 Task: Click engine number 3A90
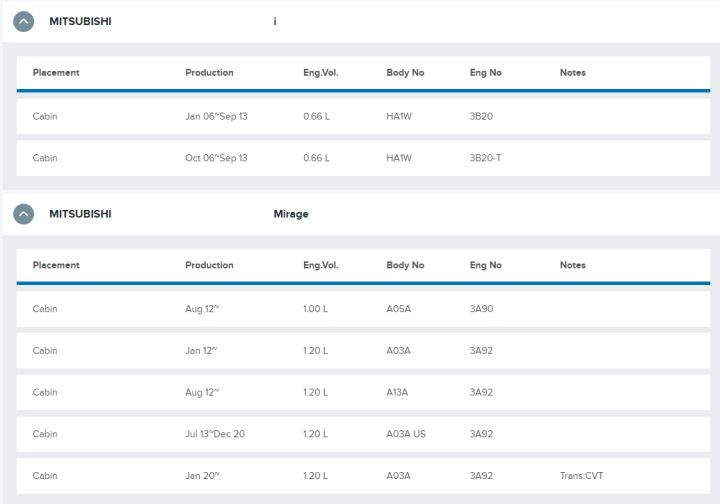(481, 309)
